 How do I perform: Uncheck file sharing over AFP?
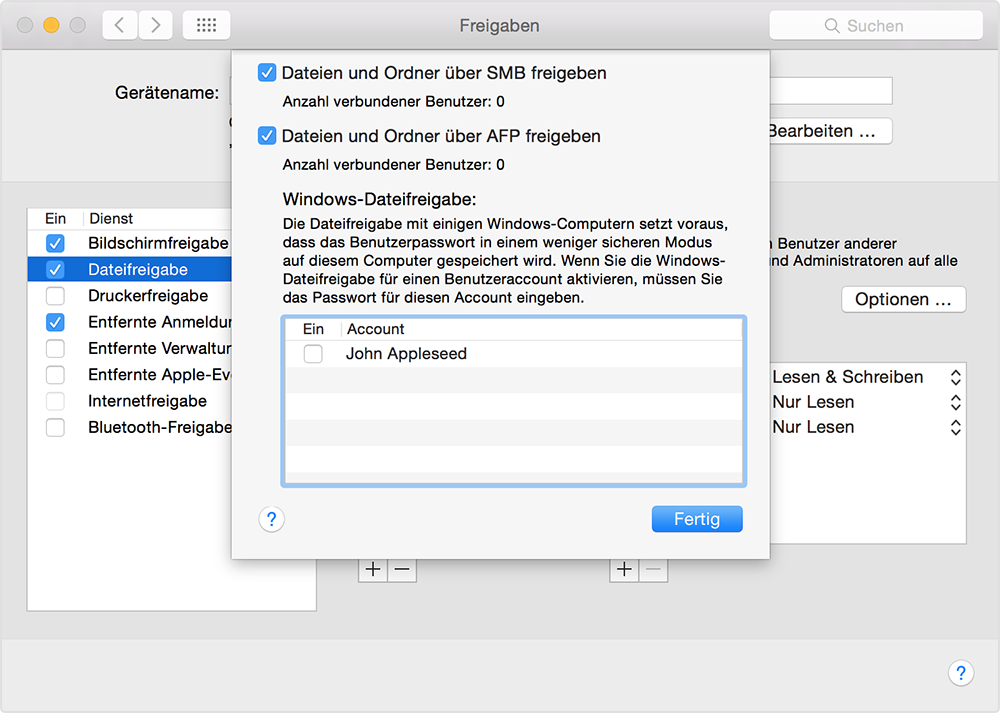[x=267, y=136]
